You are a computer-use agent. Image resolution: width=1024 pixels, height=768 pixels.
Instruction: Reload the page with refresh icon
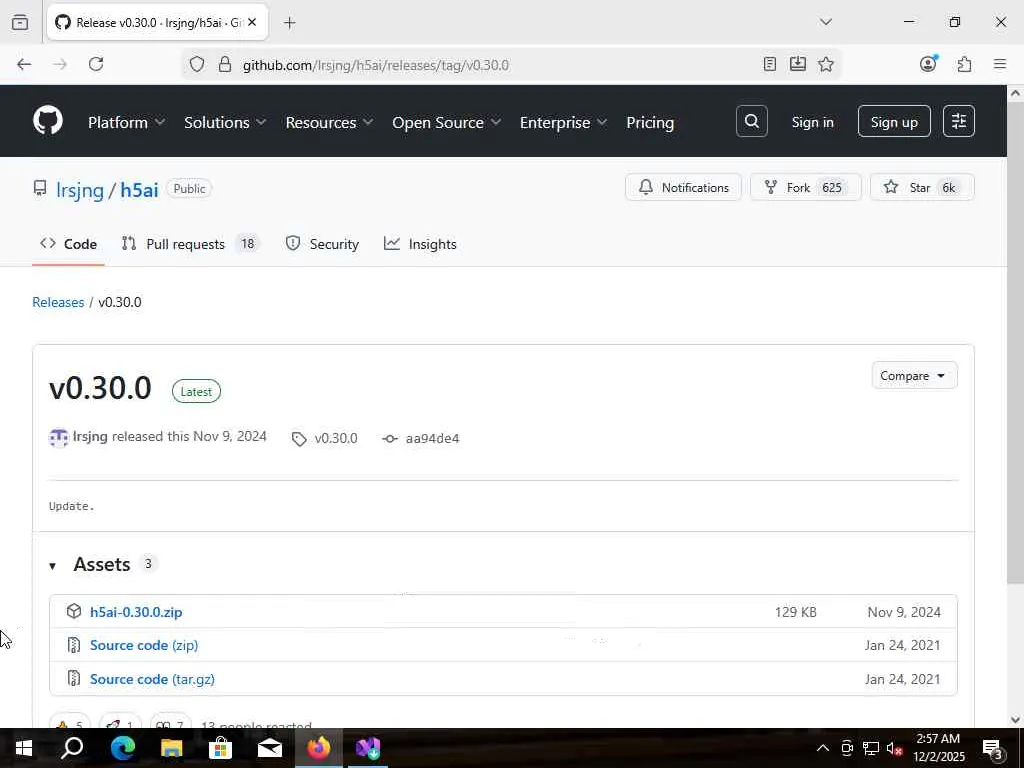(96, 64)
